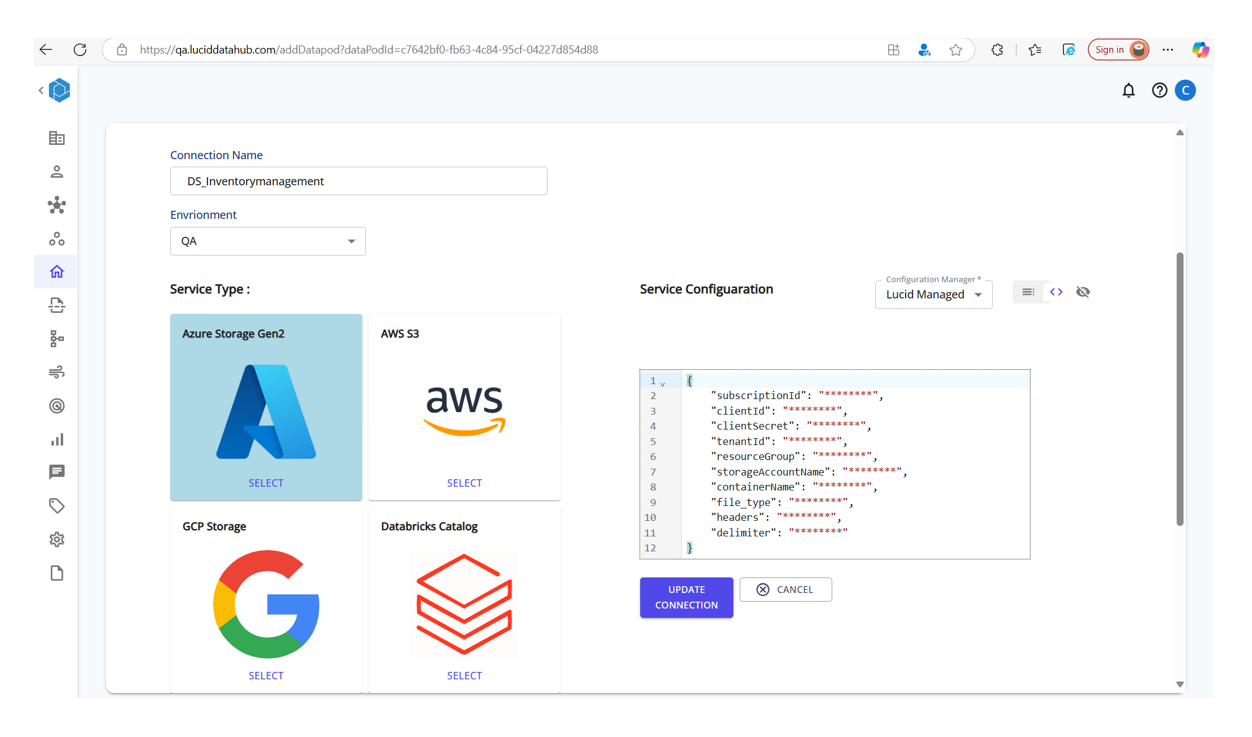Click the Lucid Data Hub hexagon logo
The image size is (1252, 737).
pyautogui.click(x=60, y=90)
